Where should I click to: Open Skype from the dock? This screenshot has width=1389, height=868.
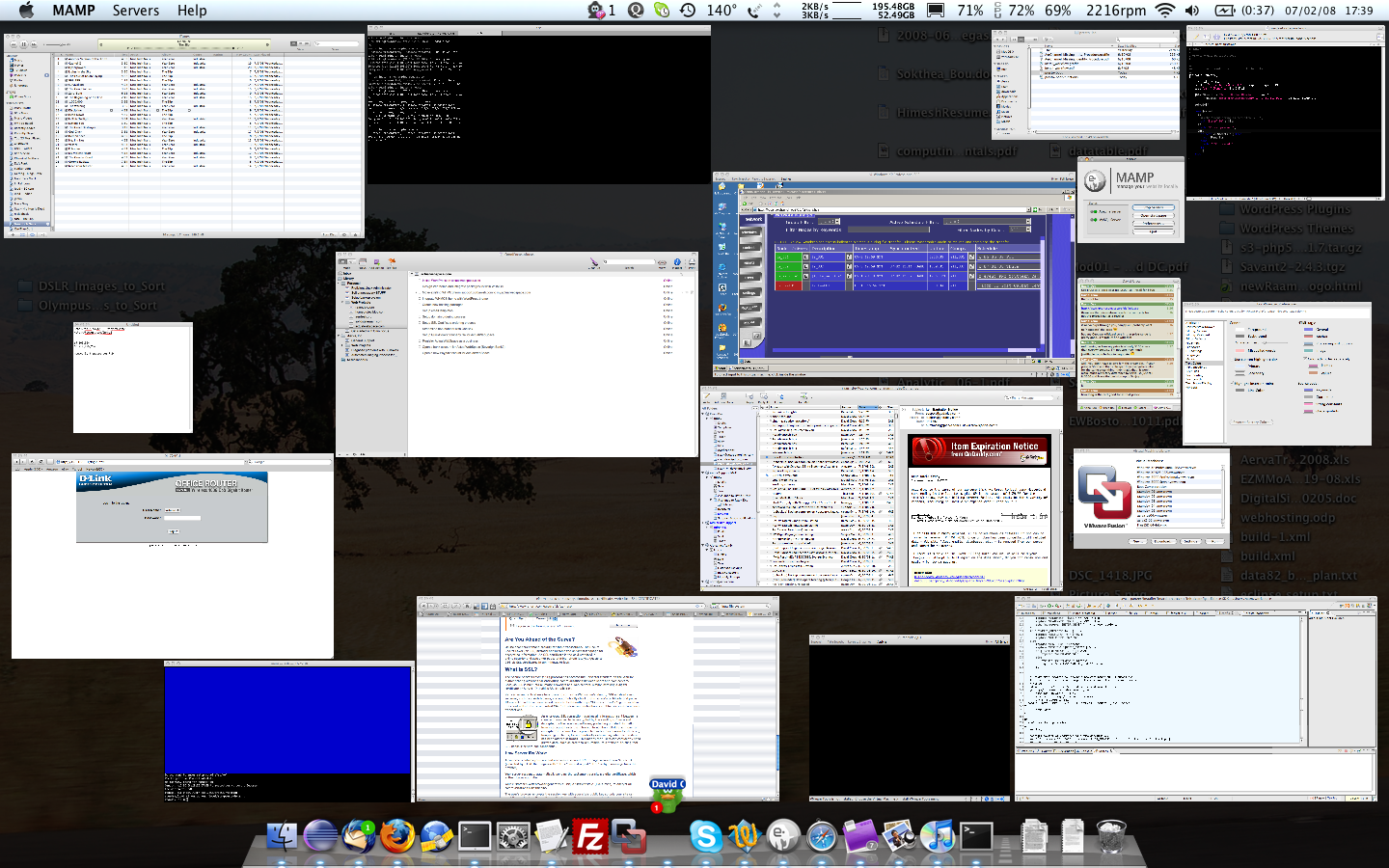point(705,836)
